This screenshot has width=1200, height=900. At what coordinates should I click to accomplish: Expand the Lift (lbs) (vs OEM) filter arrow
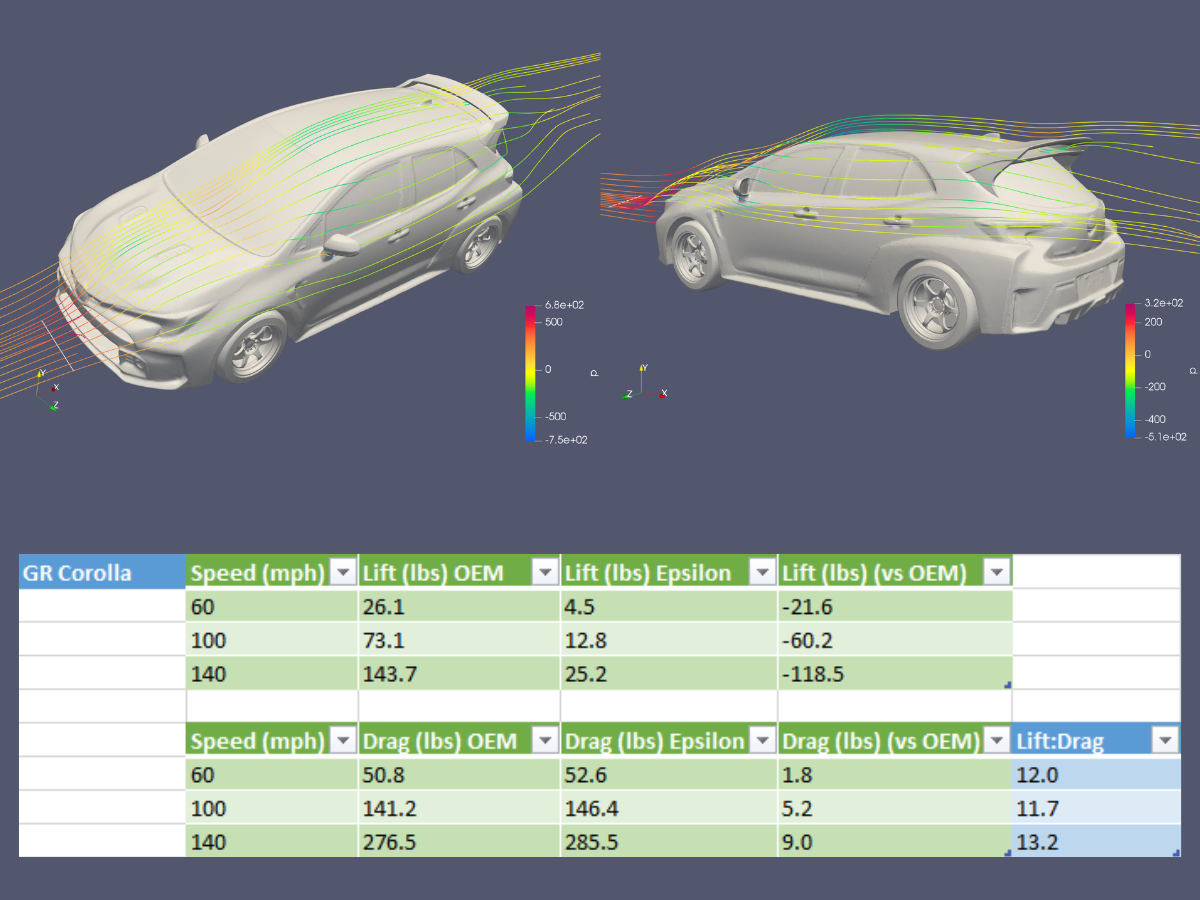click(x=996, y=572)
